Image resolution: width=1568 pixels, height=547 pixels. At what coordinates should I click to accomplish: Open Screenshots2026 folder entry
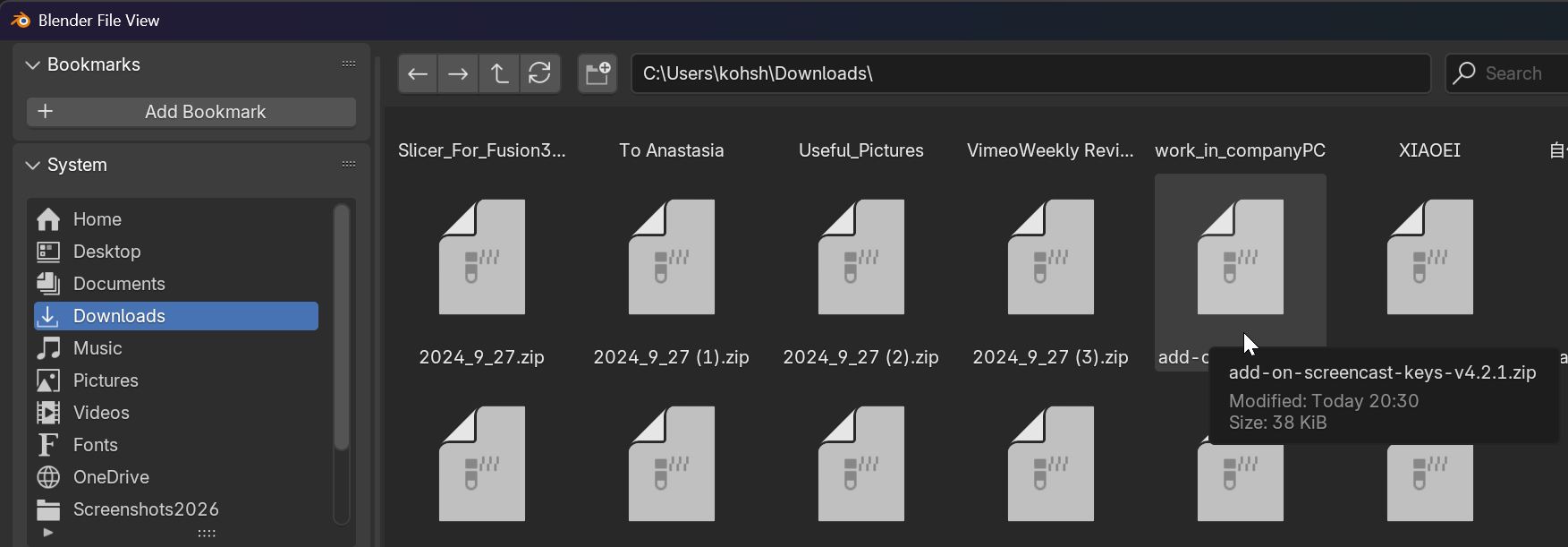tap(176, 509)
